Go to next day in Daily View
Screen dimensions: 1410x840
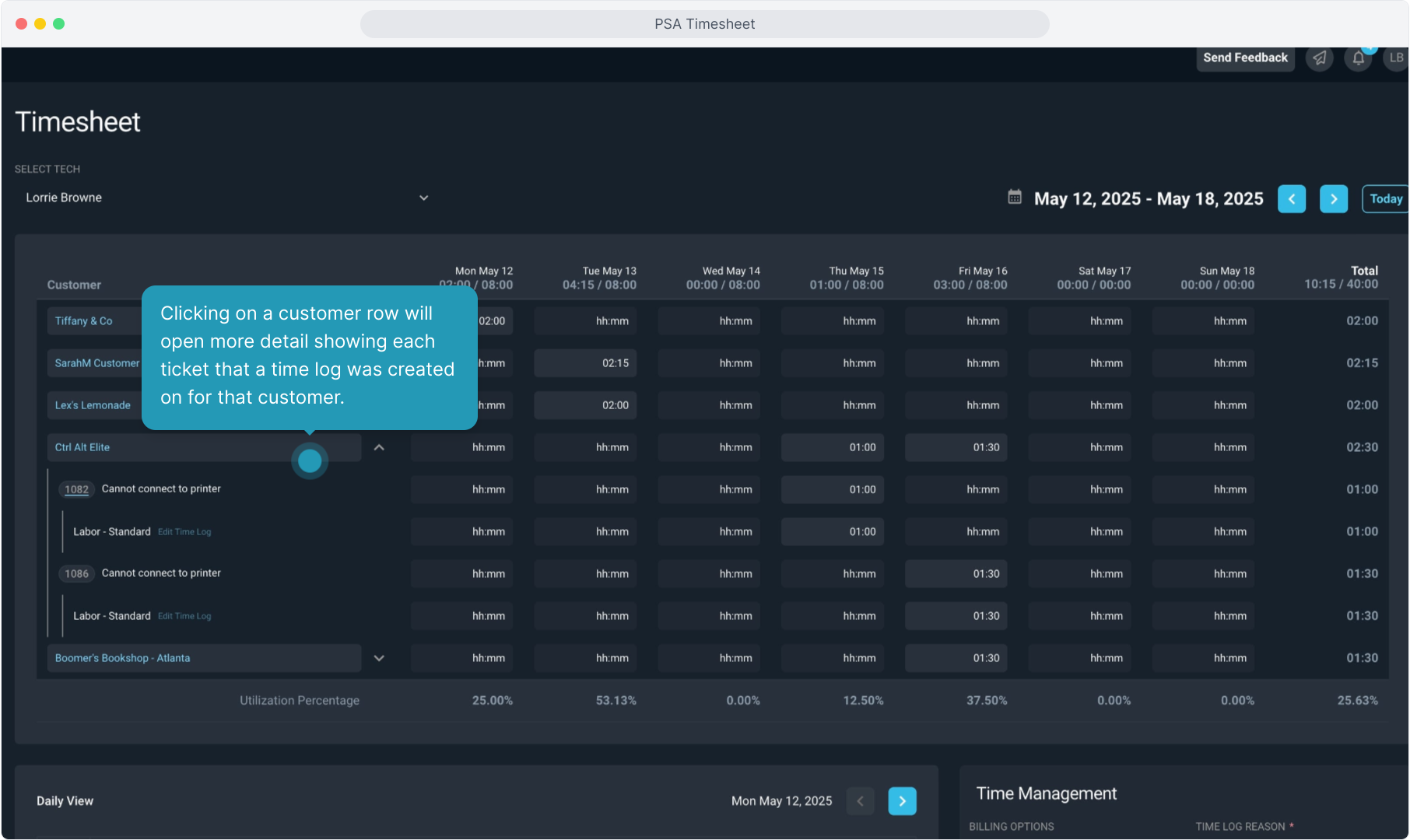pyautogui.click(x=902, y=801)
